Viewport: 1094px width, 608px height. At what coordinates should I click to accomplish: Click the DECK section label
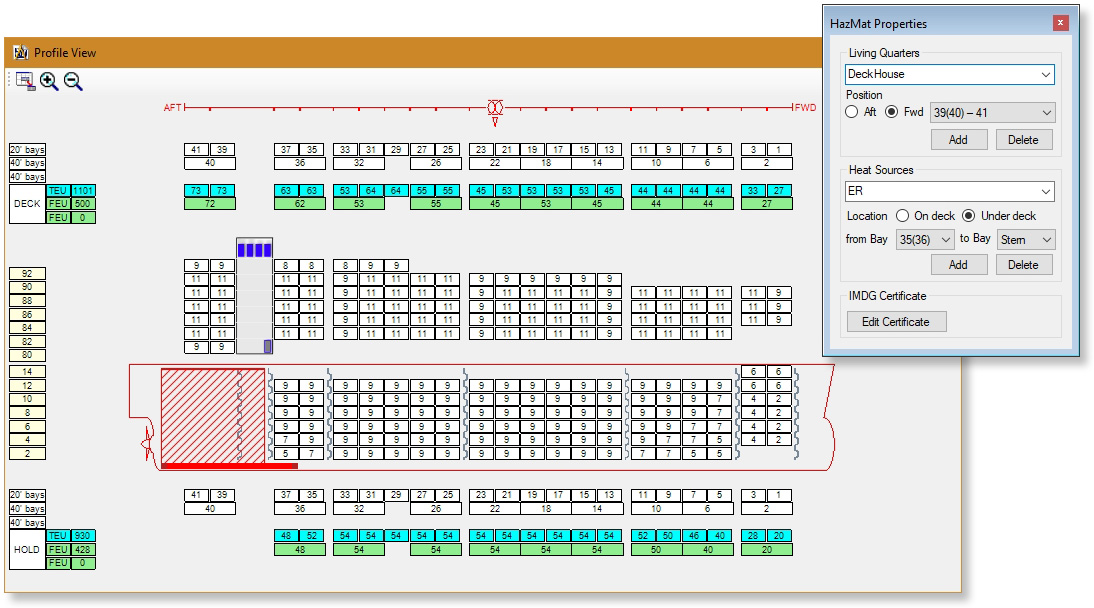click(27, 204)
